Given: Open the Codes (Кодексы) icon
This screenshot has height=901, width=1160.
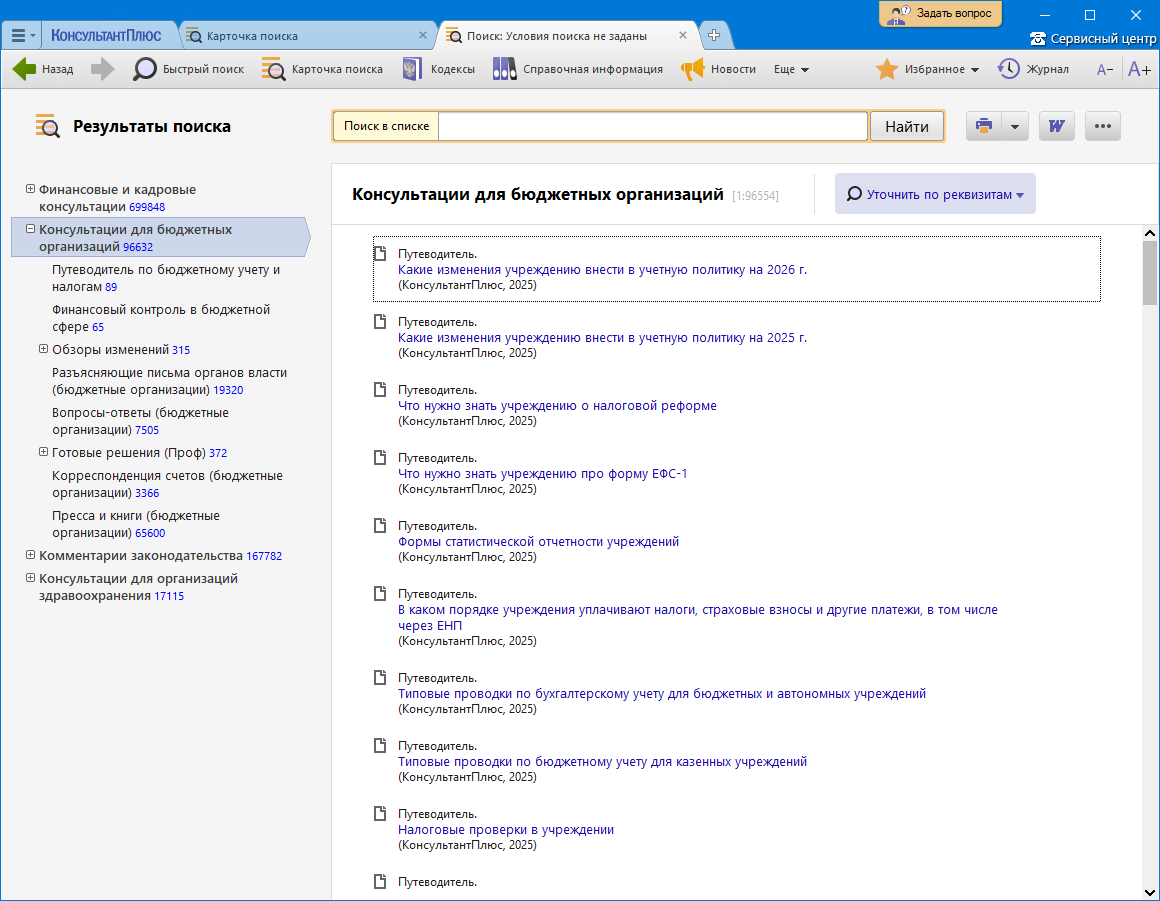Looking at the screenshot, I should click(x=410, y=69).
